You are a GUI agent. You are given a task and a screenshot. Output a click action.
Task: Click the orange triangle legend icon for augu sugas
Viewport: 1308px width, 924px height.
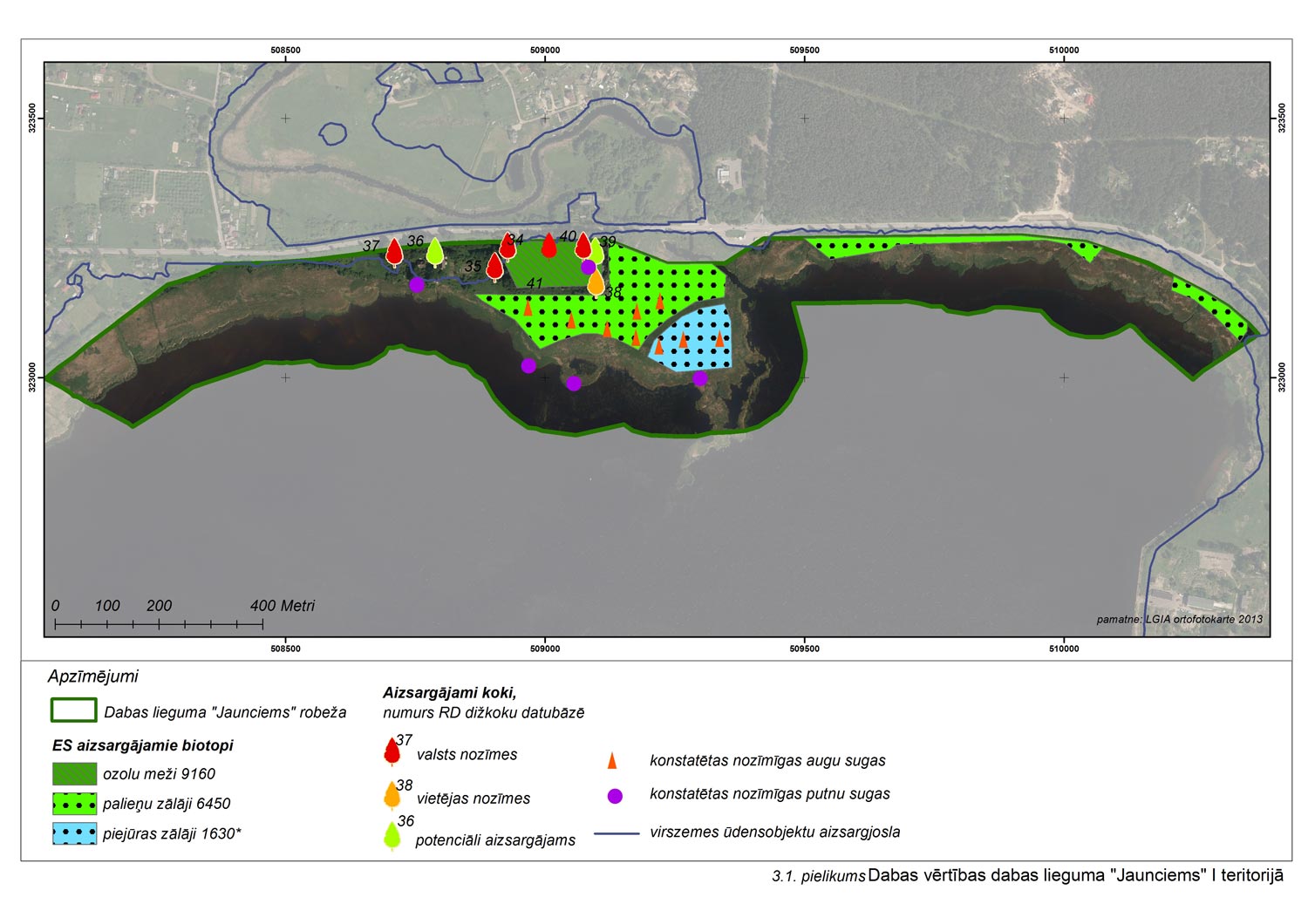[x=612, y=760]
